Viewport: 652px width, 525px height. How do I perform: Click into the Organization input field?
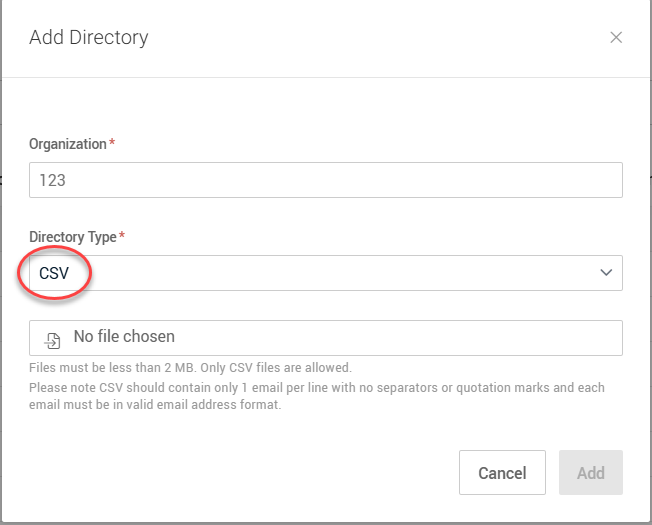pyautogui.click(x=326, y=181)
